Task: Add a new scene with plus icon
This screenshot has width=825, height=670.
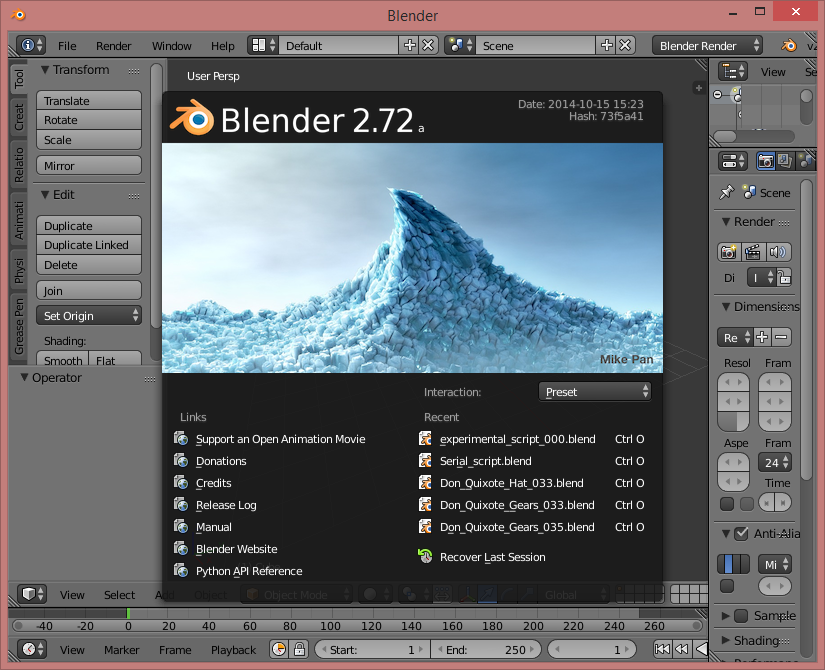Action: coord(606,45)
